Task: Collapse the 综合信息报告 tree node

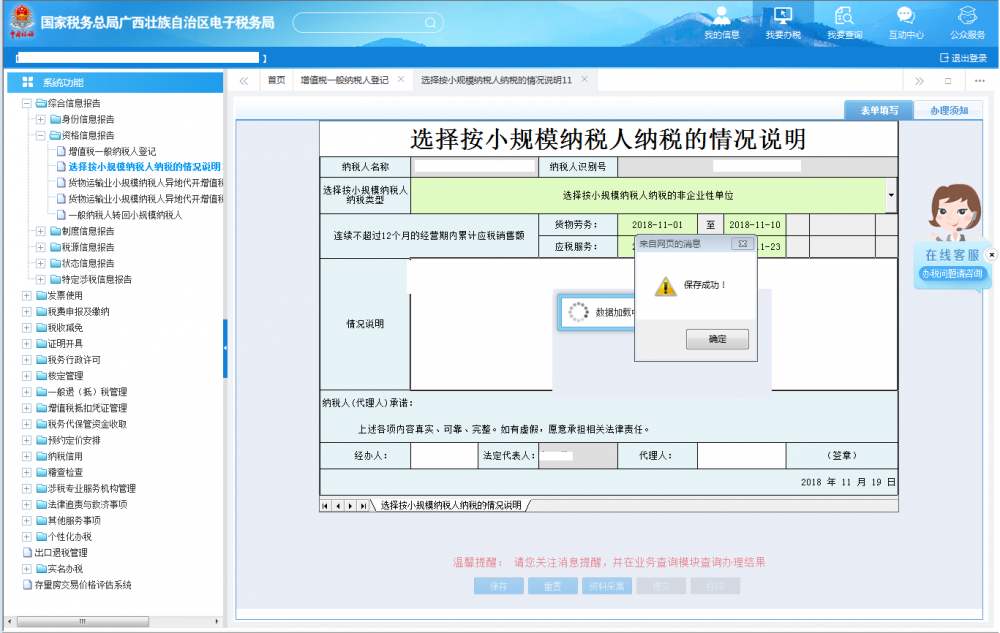Action: coord(27,103)
